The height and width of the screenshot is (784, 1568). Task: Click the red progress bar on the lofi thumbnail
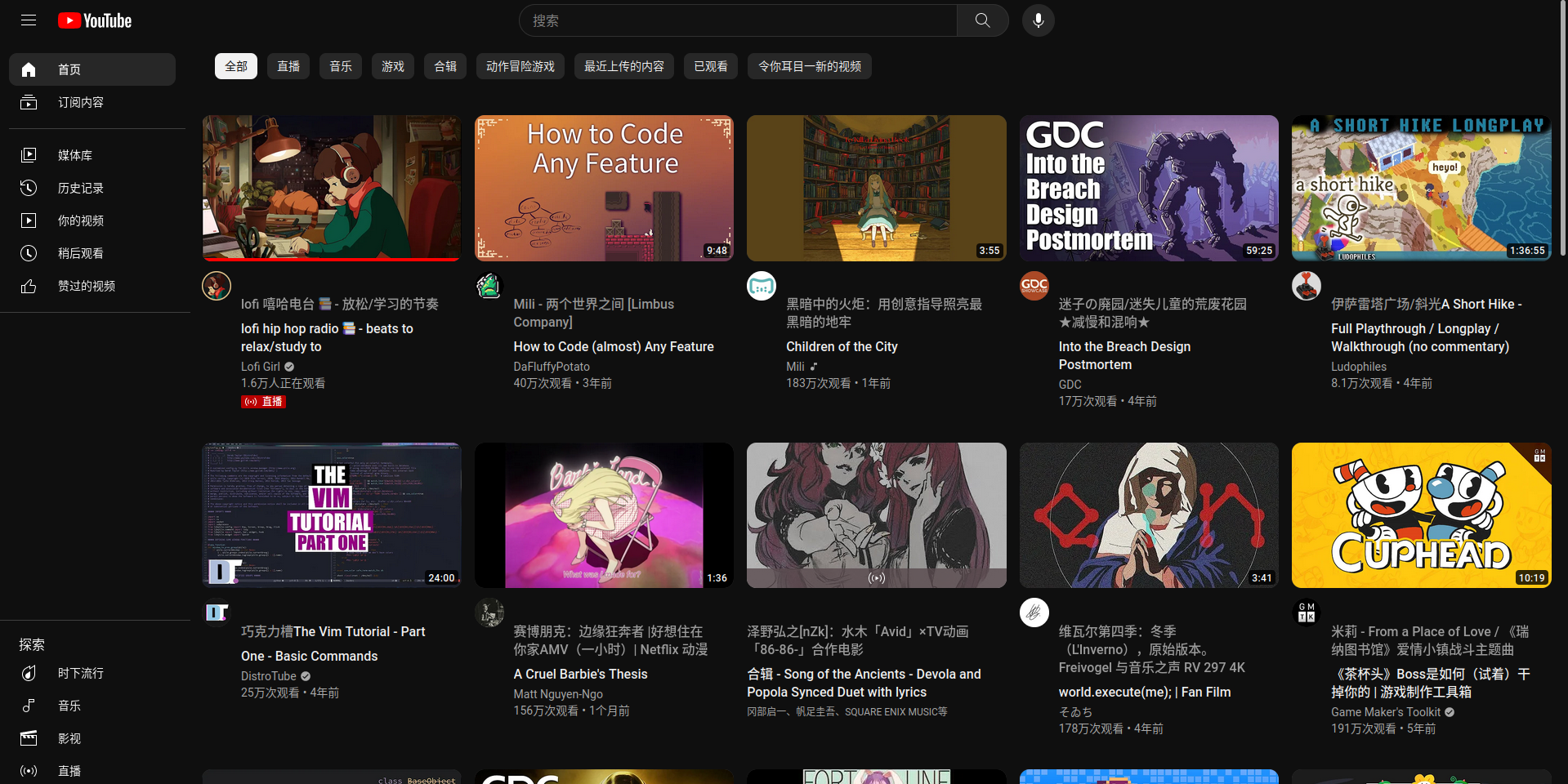[331, 258]
